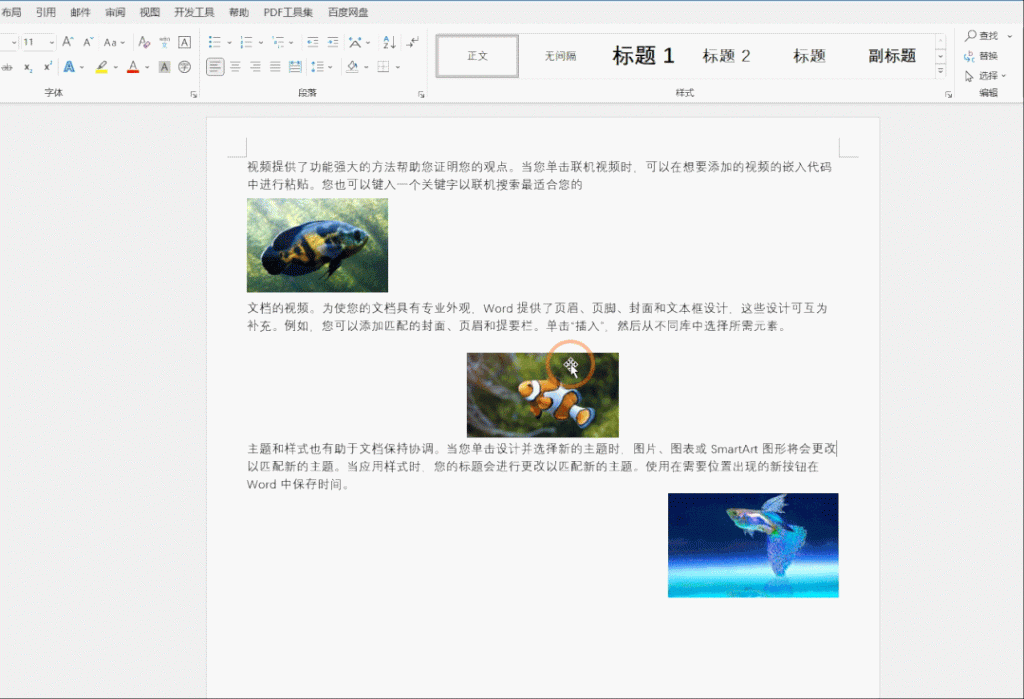The height and width of the screenshot is (699, 1024).
Task: Justify the paragraph text
Action: (275, 67)
